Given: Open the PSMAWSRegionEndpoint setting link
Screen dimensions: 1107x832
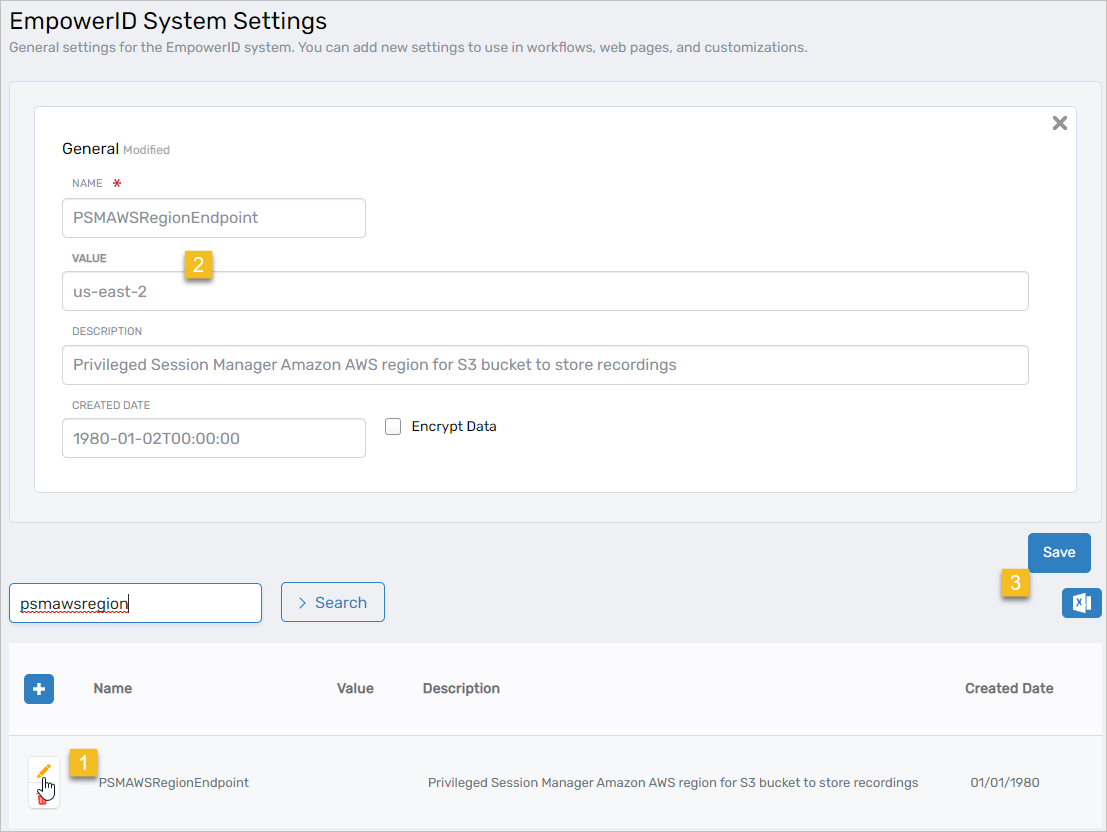Looking at the screenshot, I should click(175, 782).
